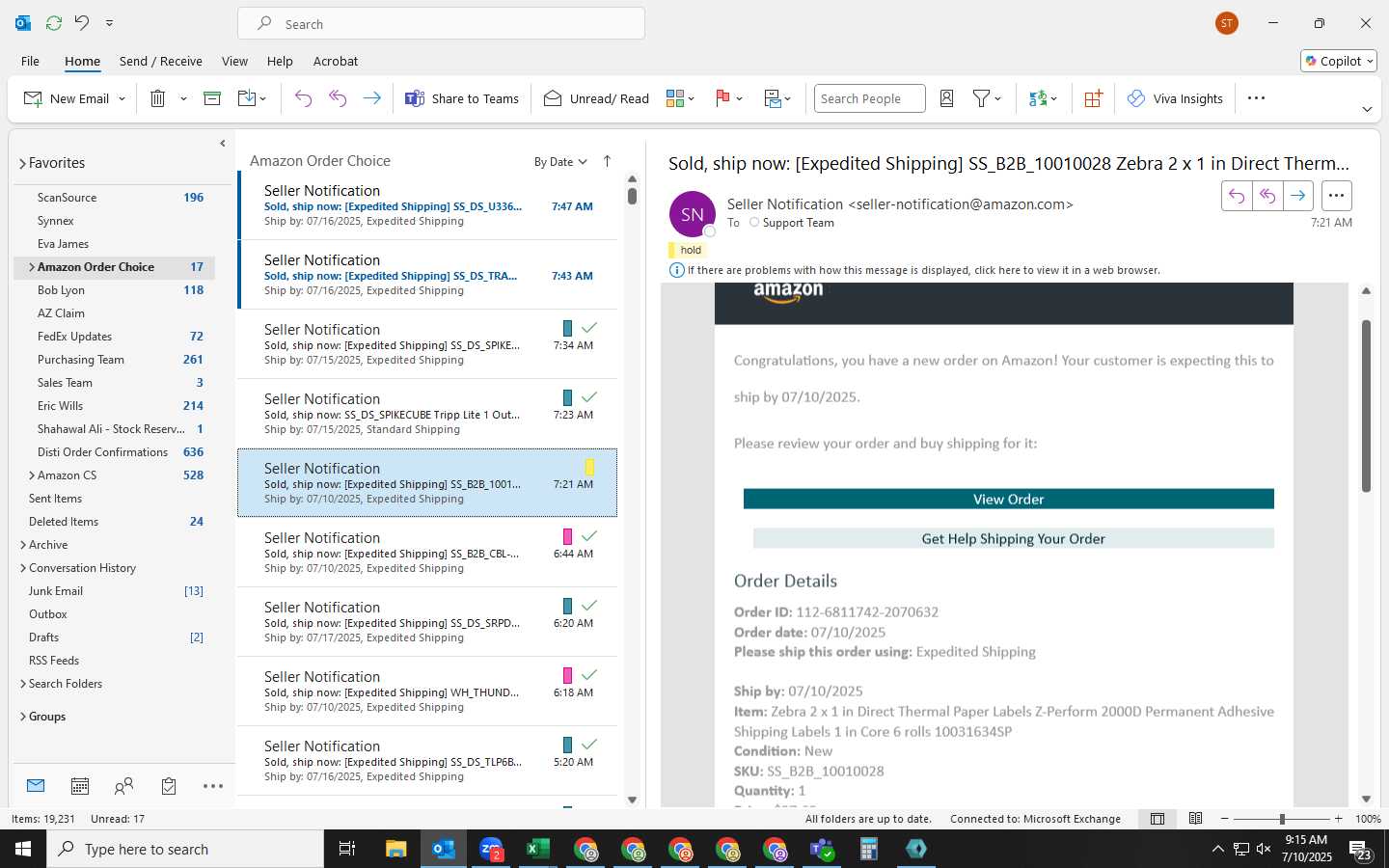
Task: Click the Search People input field
Action: 869,98
